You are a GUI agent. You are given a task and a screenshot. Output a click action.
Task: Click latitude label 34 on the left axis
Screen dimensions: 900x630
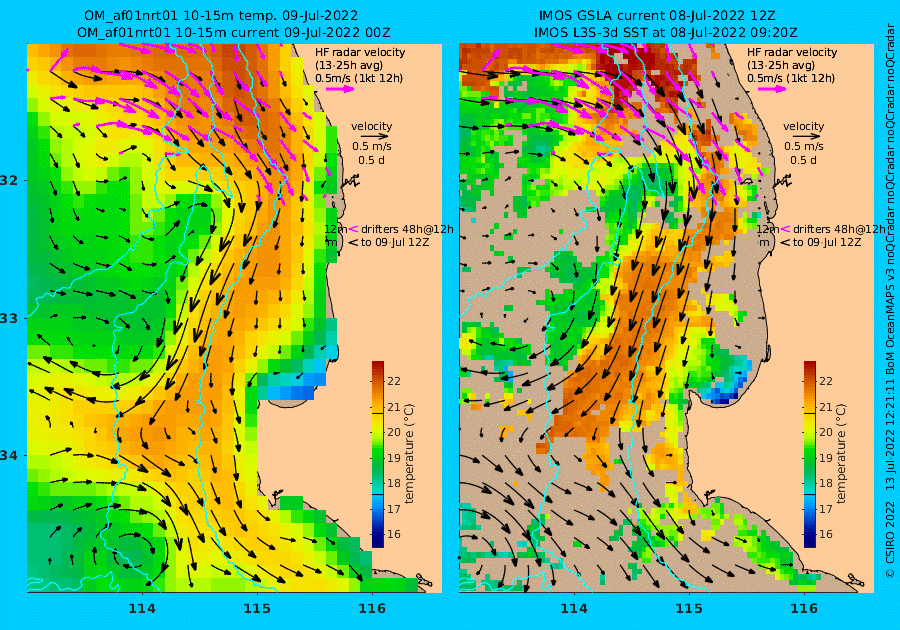[x=9, y=456]
